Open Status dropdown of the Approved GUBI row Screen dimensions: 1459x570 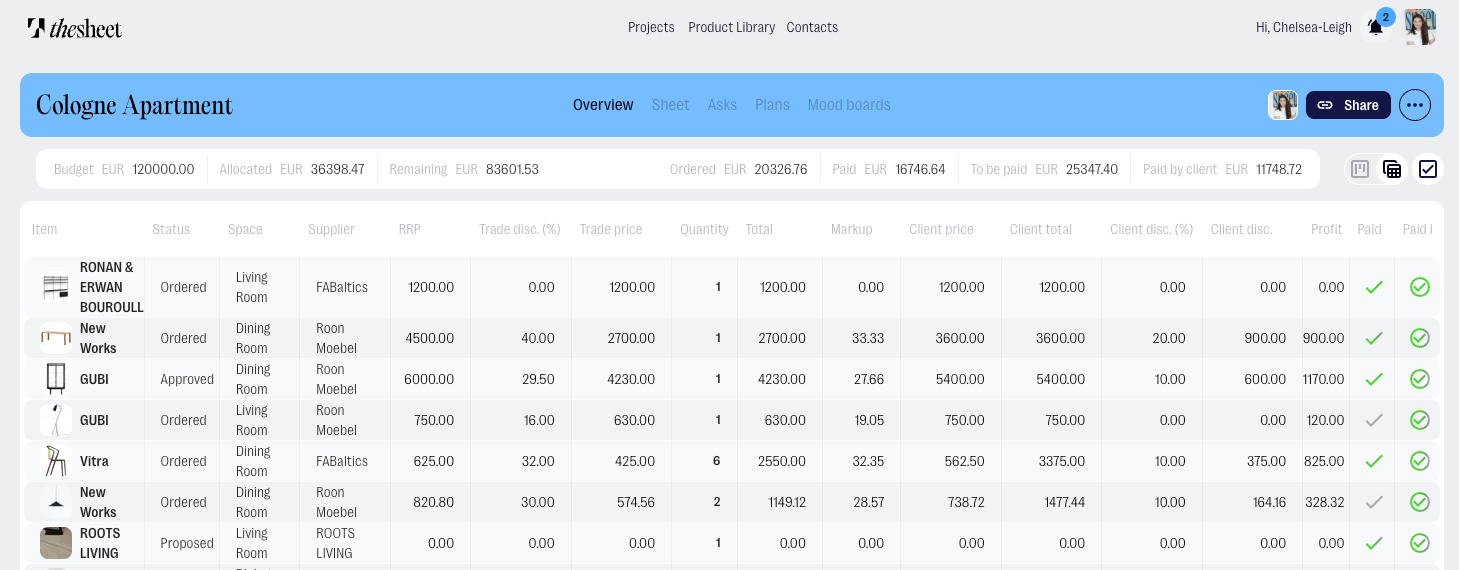pos(187,379)
